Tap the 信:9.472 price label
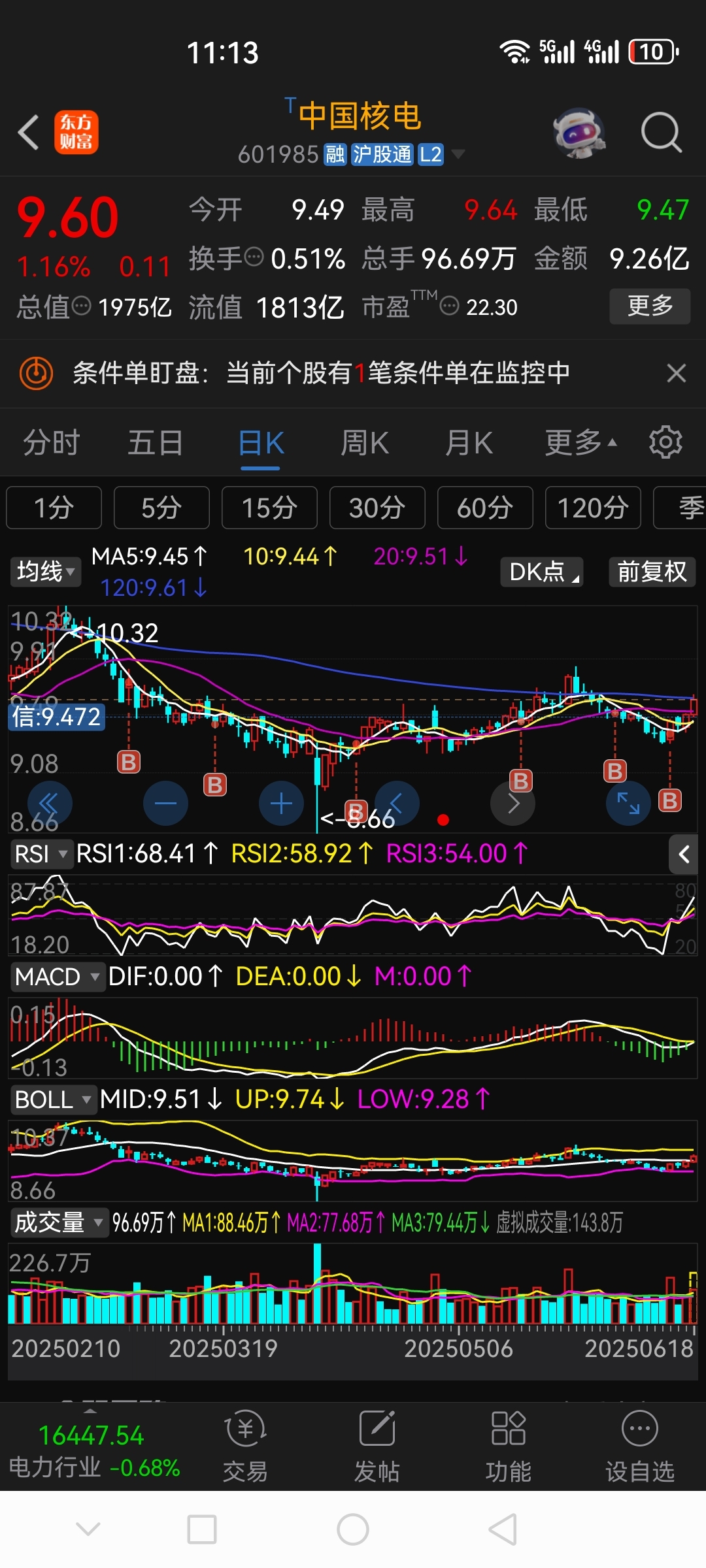 click(x=56, y=717)
